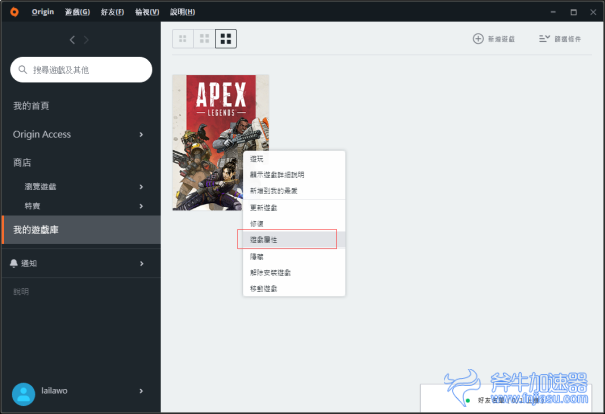The image size is (605, 414).
Task: Choose 新增到我的最愛 in context menu
Action: point(294,191)
